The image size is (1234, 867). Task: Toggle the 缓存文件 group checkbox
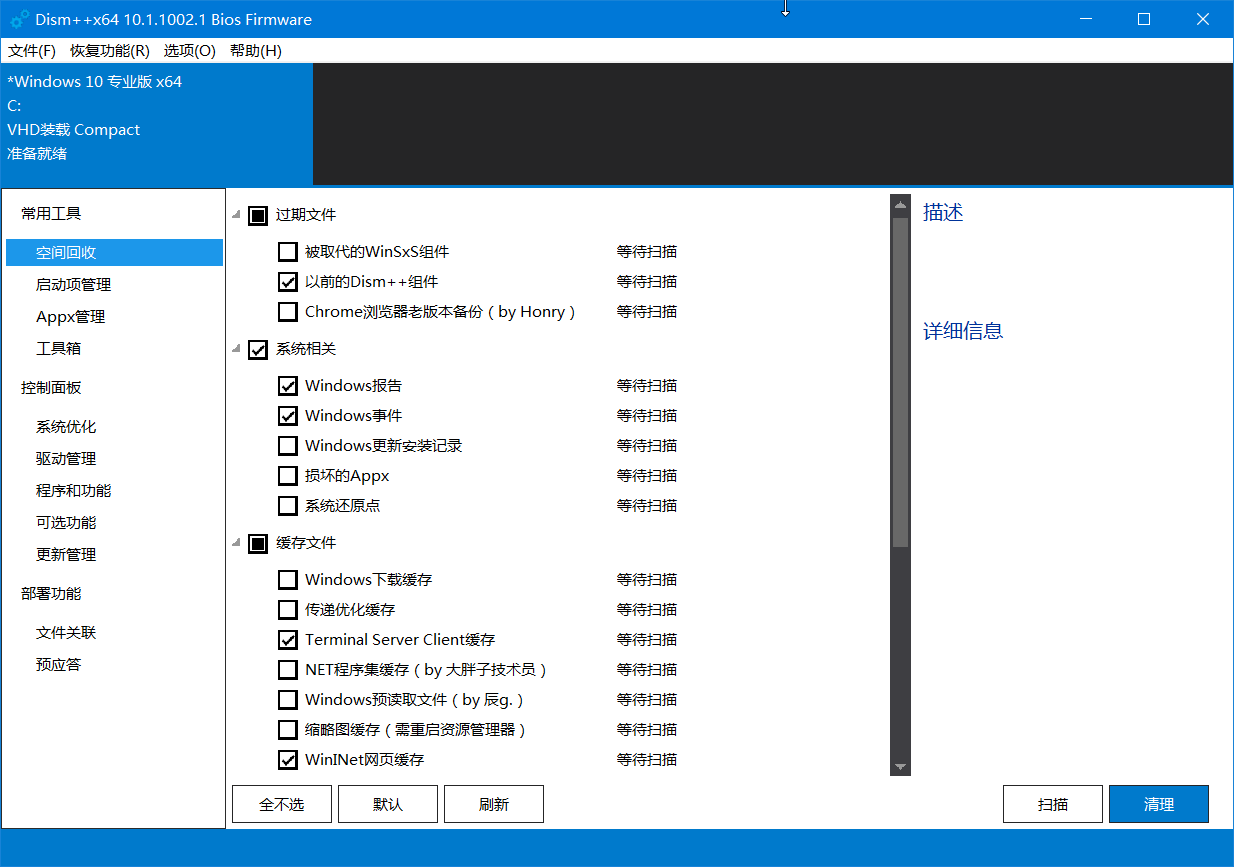[x=258, y=543]
